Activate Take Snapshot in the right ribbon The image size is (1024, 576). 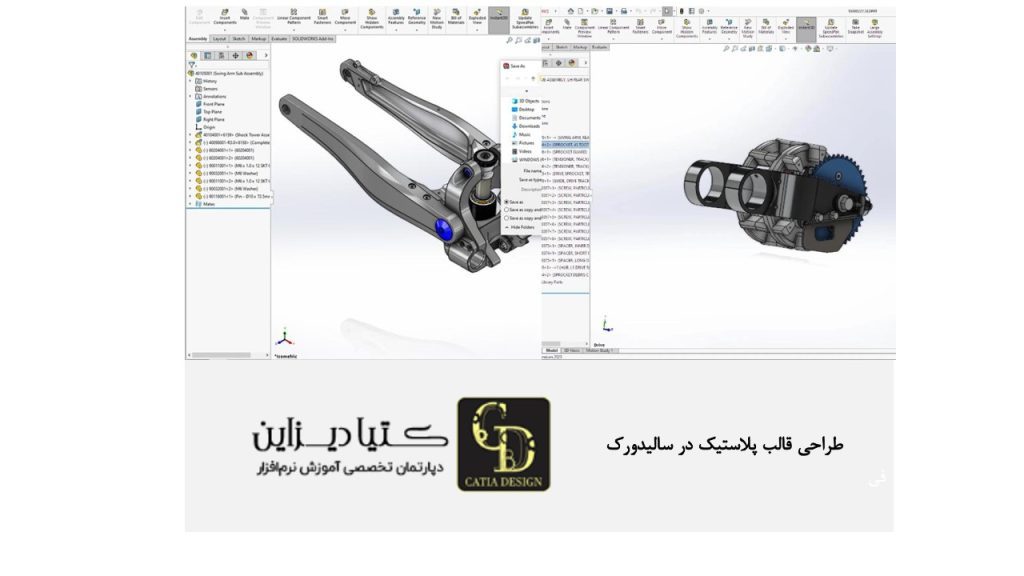pos(855,25)
